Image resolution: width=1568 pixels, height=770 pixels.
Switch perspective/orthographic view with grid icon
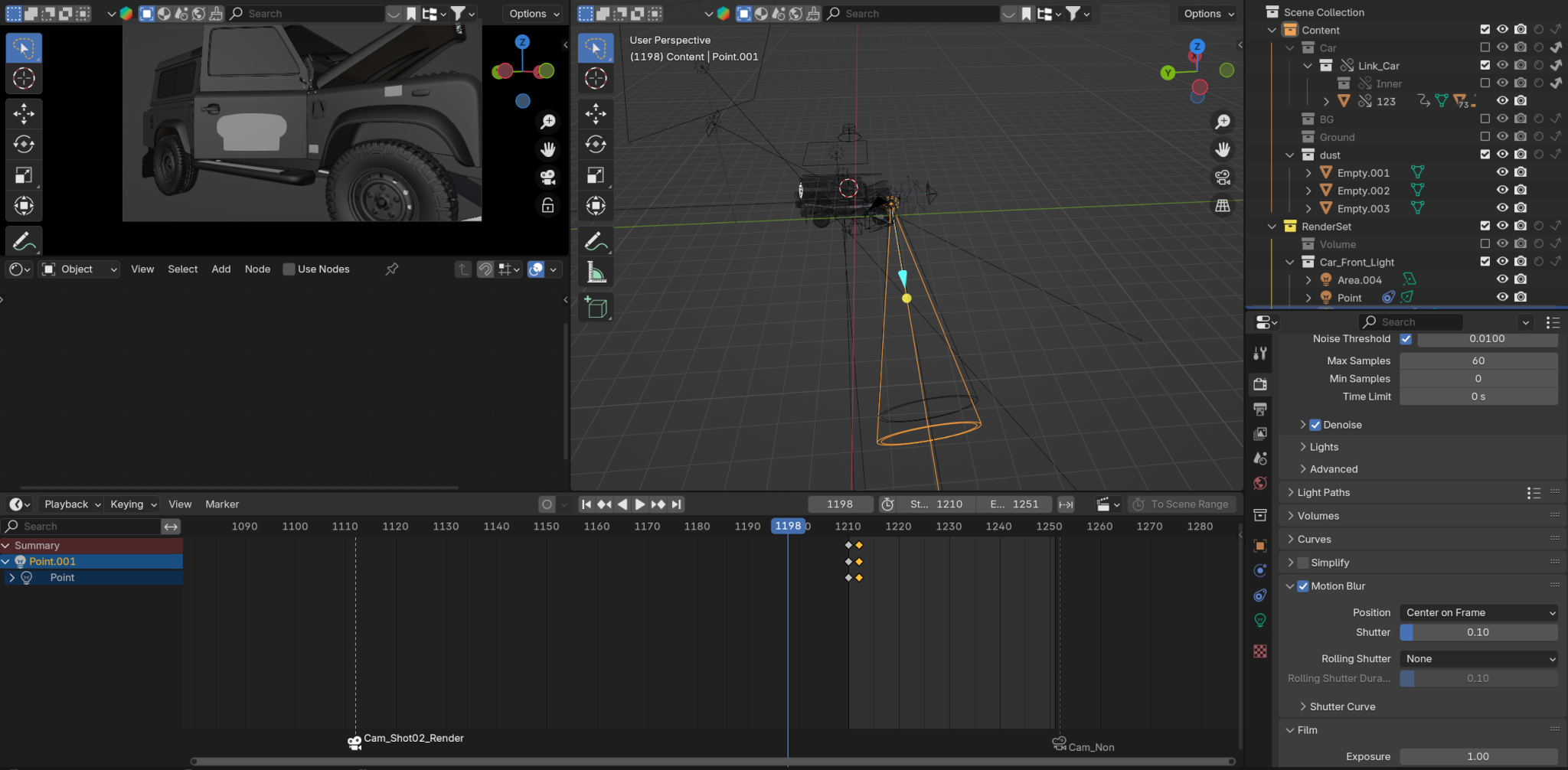(x=1223, y=205)
